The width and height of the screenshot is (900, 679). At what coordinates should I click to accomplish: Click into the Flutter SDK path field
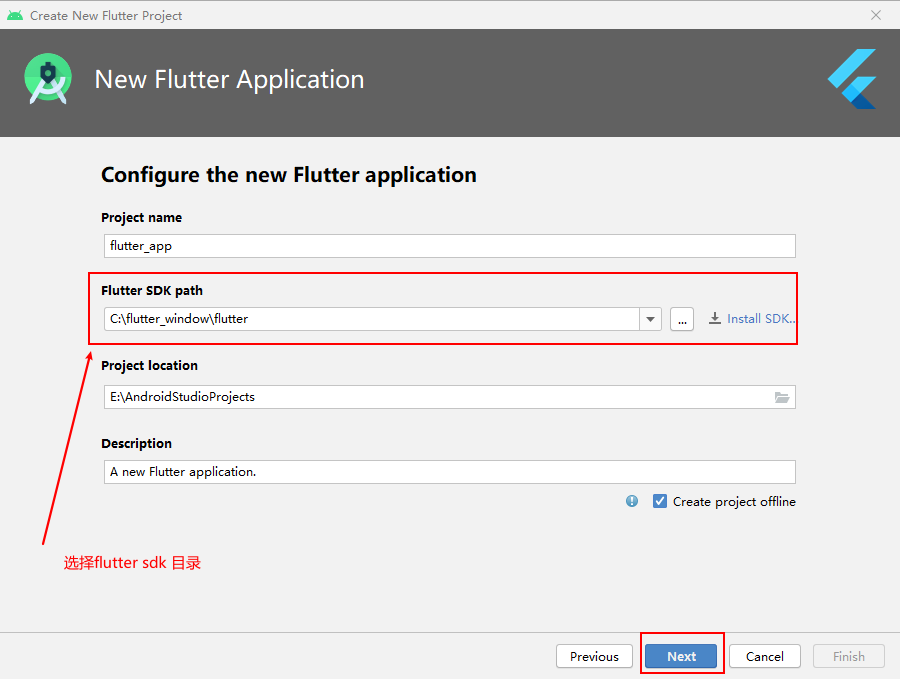pos(371,319)
